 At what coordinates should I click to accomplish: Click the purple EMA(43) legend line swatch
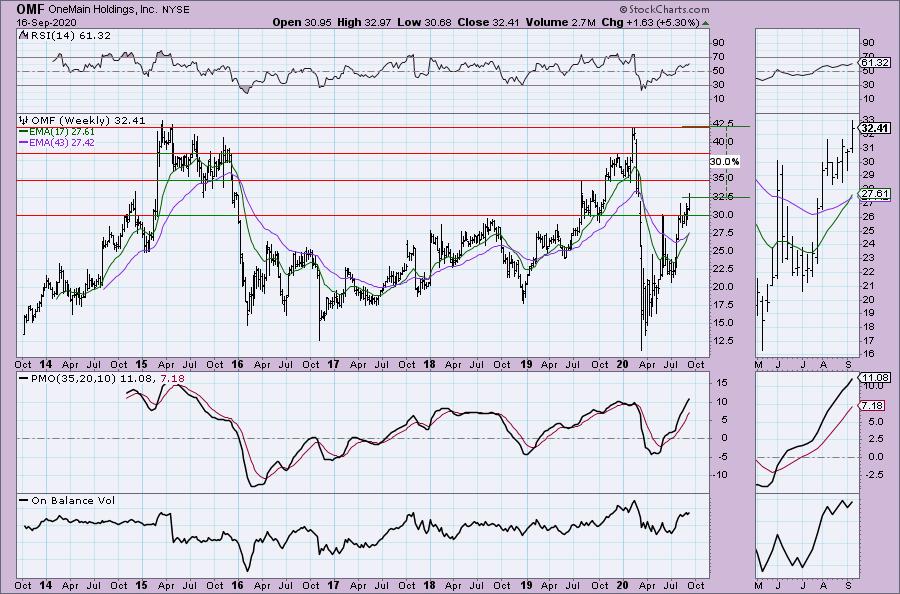pos(24,142)
